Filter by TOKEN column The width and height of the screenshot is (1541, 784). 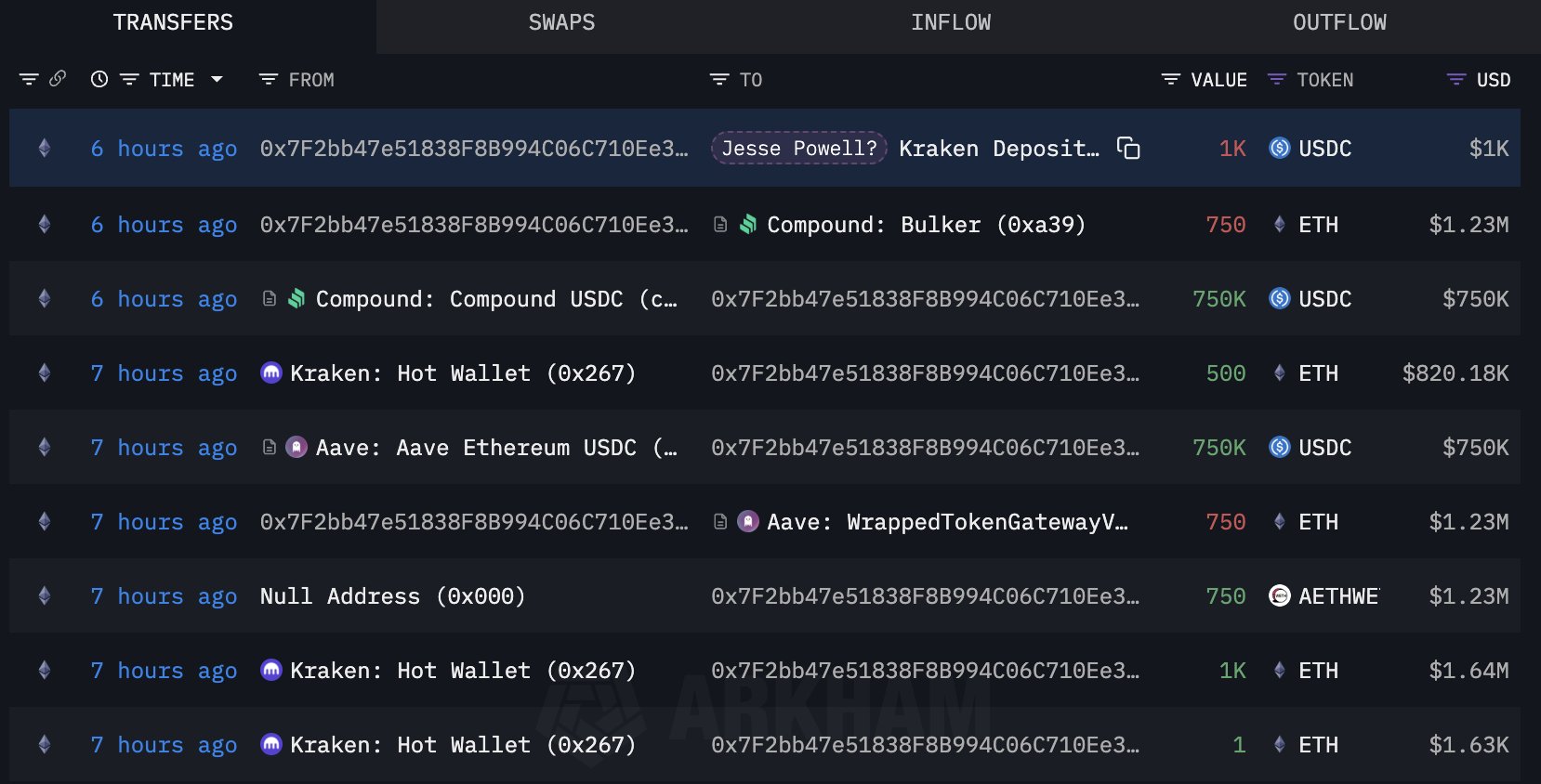click(1277, 80)
